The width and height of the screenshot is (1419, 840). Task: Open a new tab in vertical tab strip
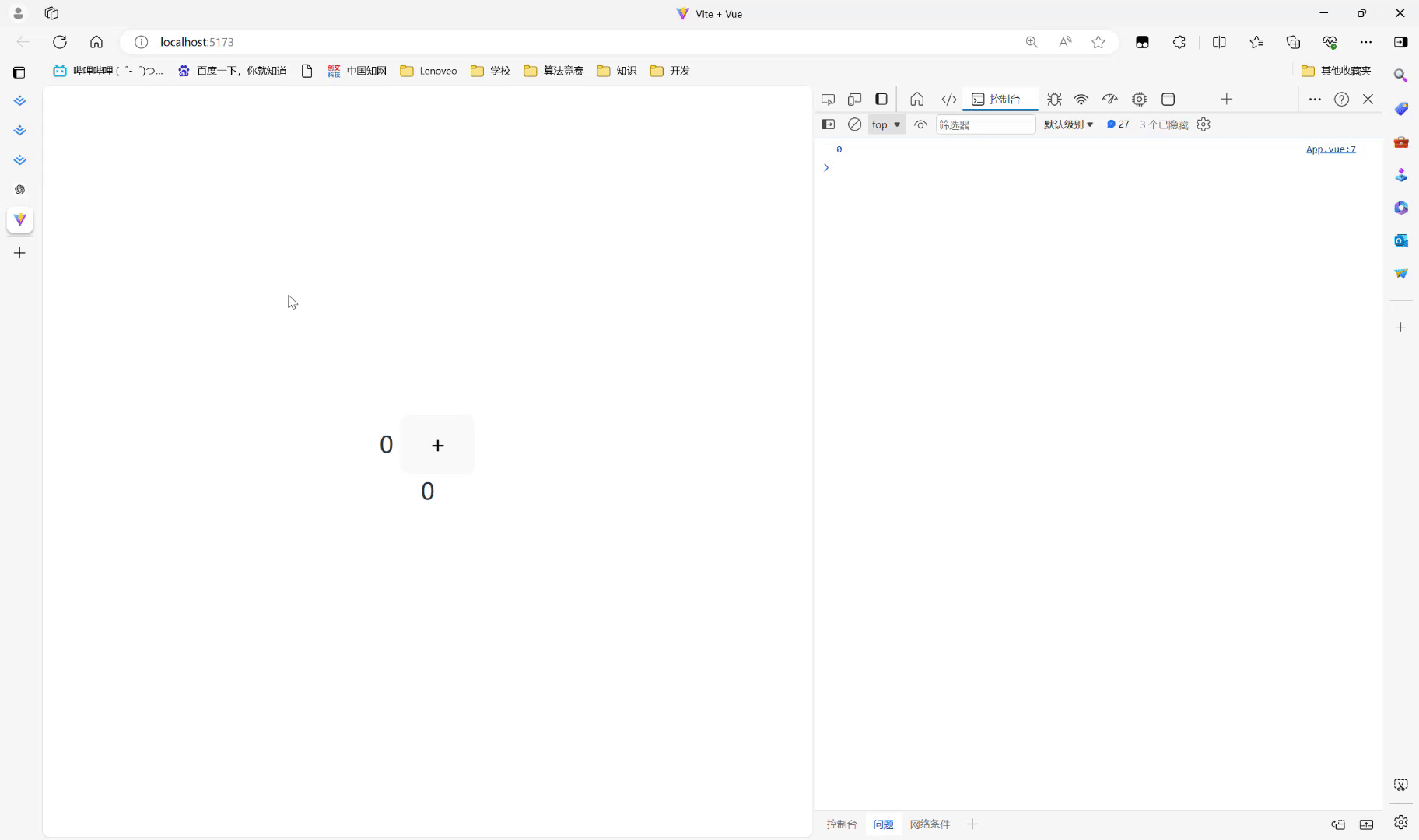pyautogui.click(x=20, y=253)
